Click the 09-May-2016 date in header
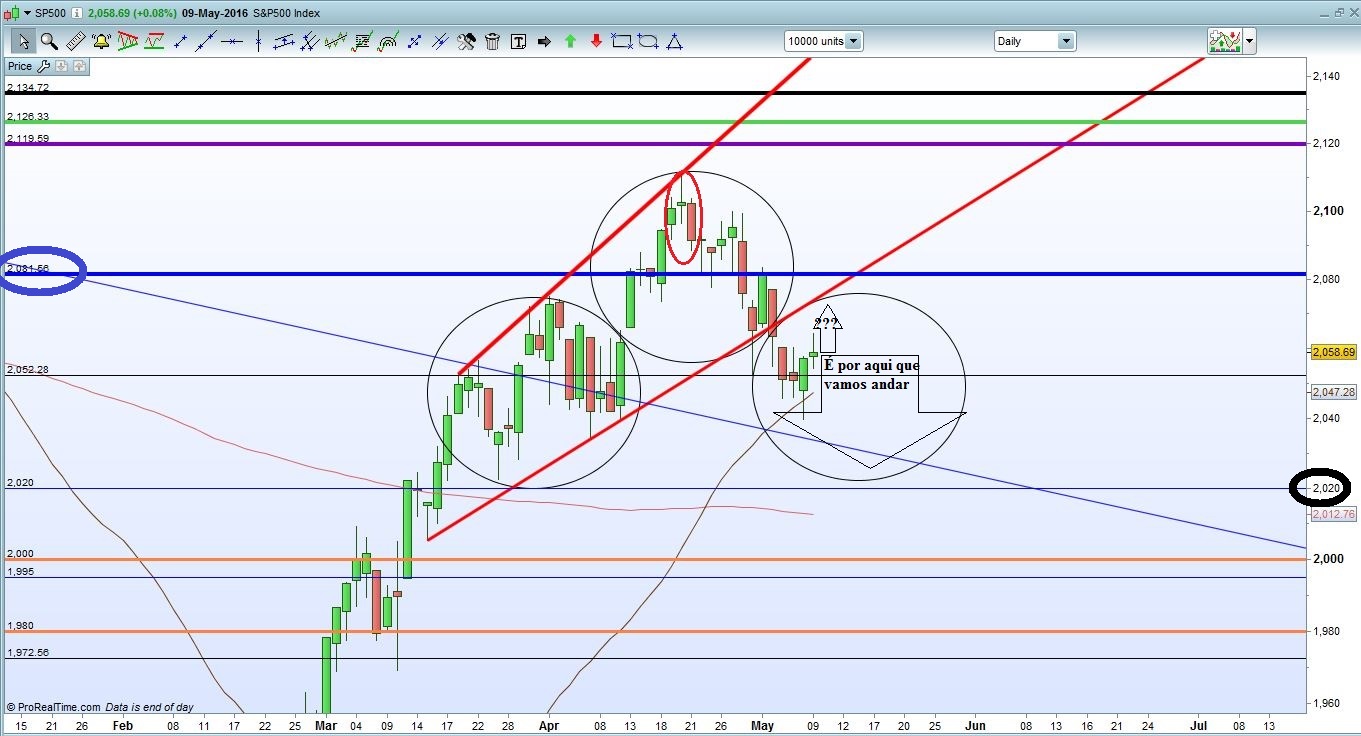 coord(216,14)
